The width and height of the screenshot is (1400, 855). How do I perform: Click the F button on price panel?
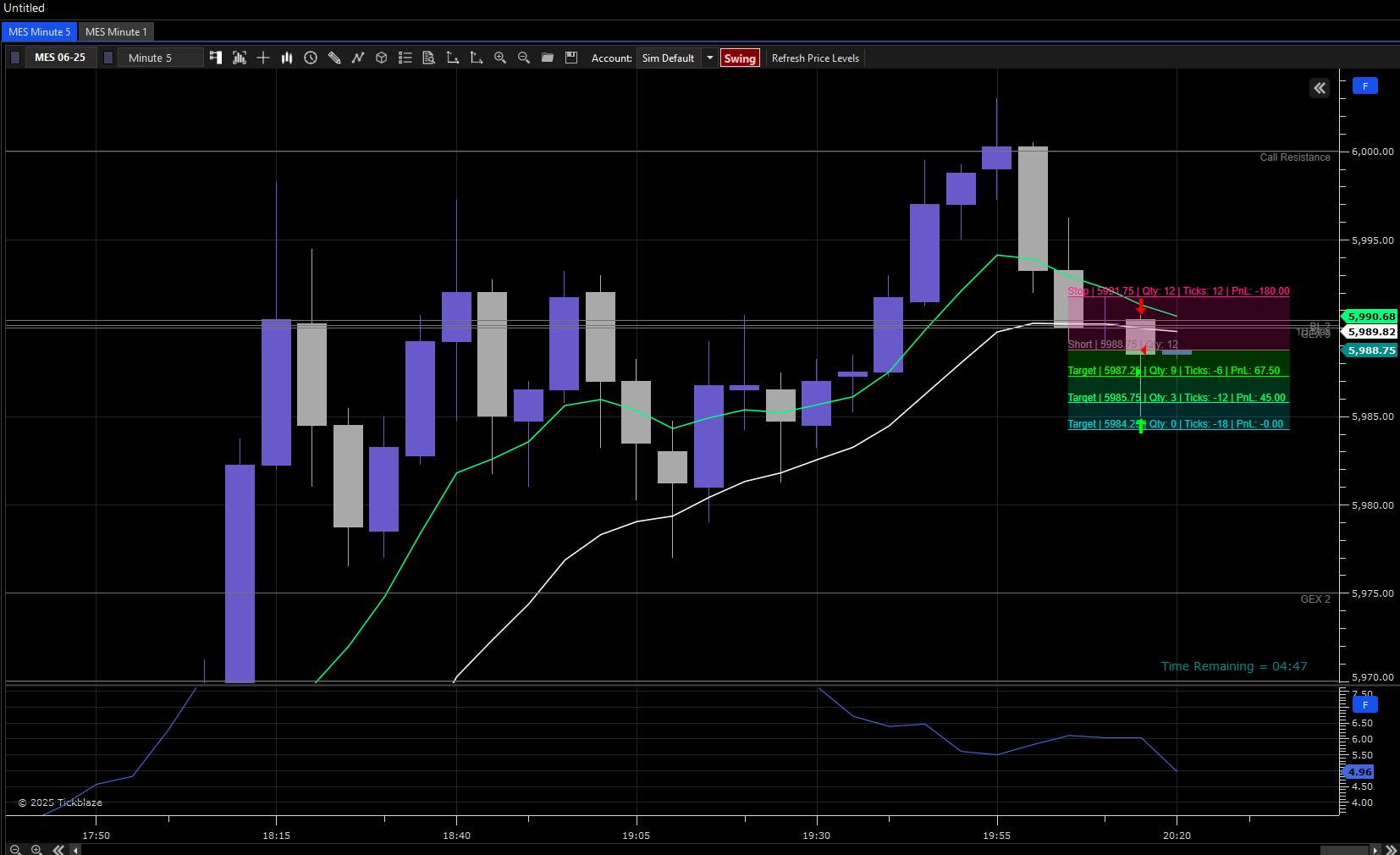1364,85
